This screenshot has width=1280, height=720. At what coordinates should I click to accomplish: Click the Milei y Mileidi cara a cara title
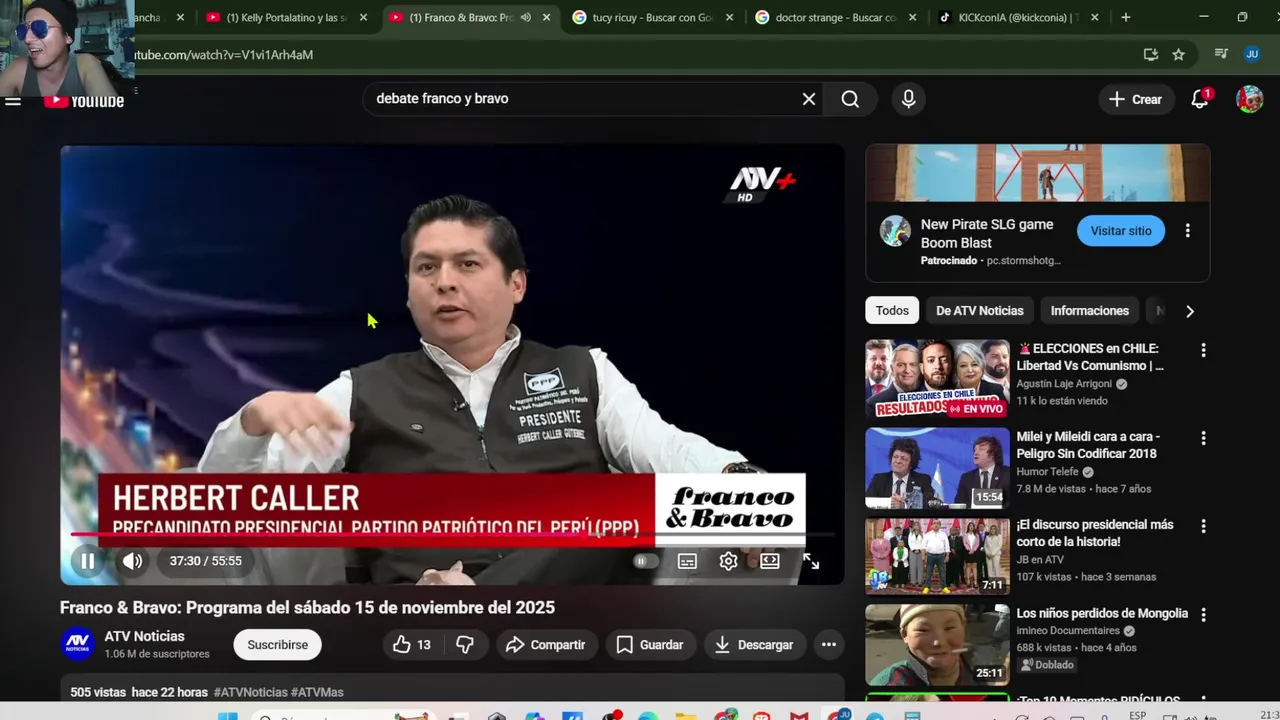coord(1088,445)
